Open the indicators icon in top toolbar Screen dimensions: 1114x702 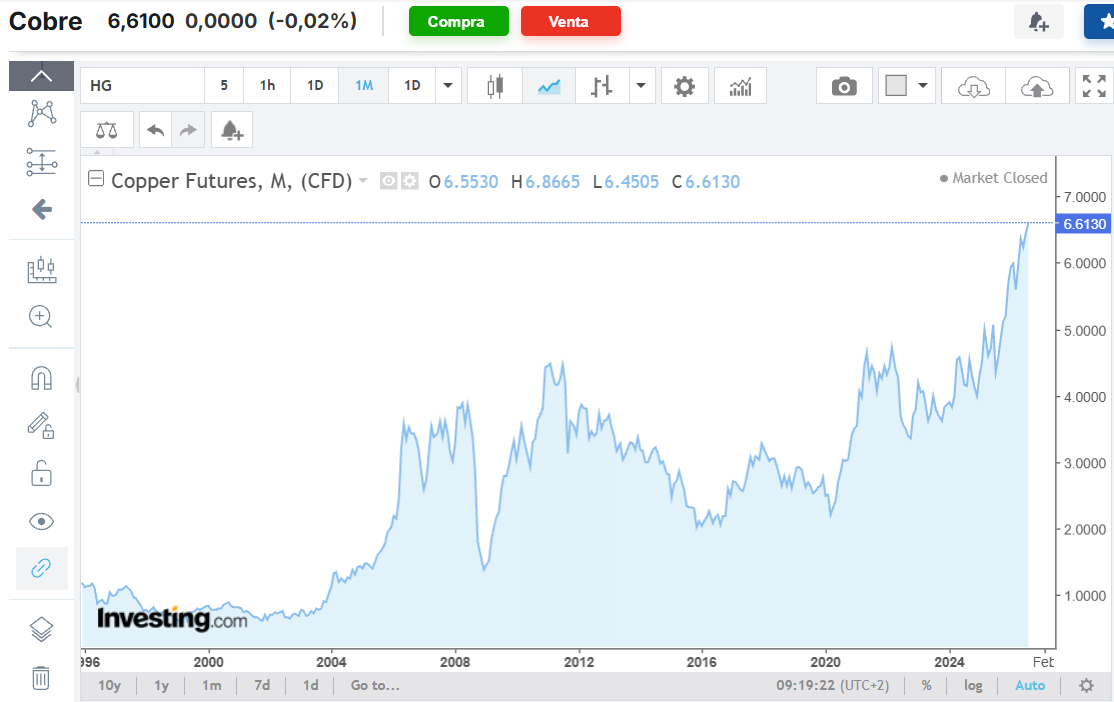740,87
